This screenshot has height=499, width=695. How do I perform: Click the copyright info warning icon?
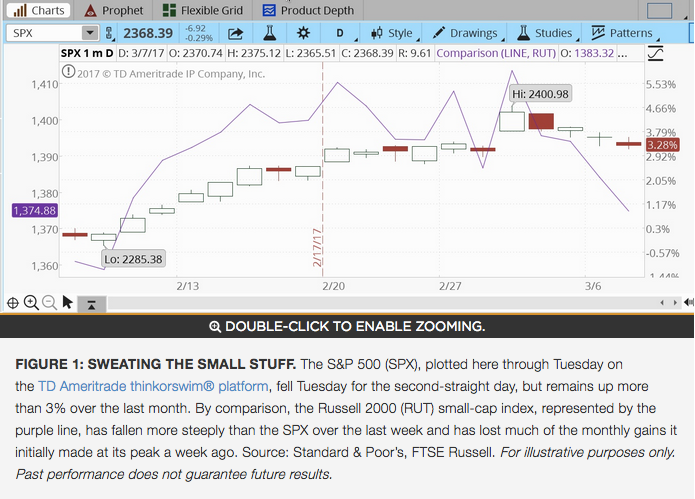pos(68,71)
